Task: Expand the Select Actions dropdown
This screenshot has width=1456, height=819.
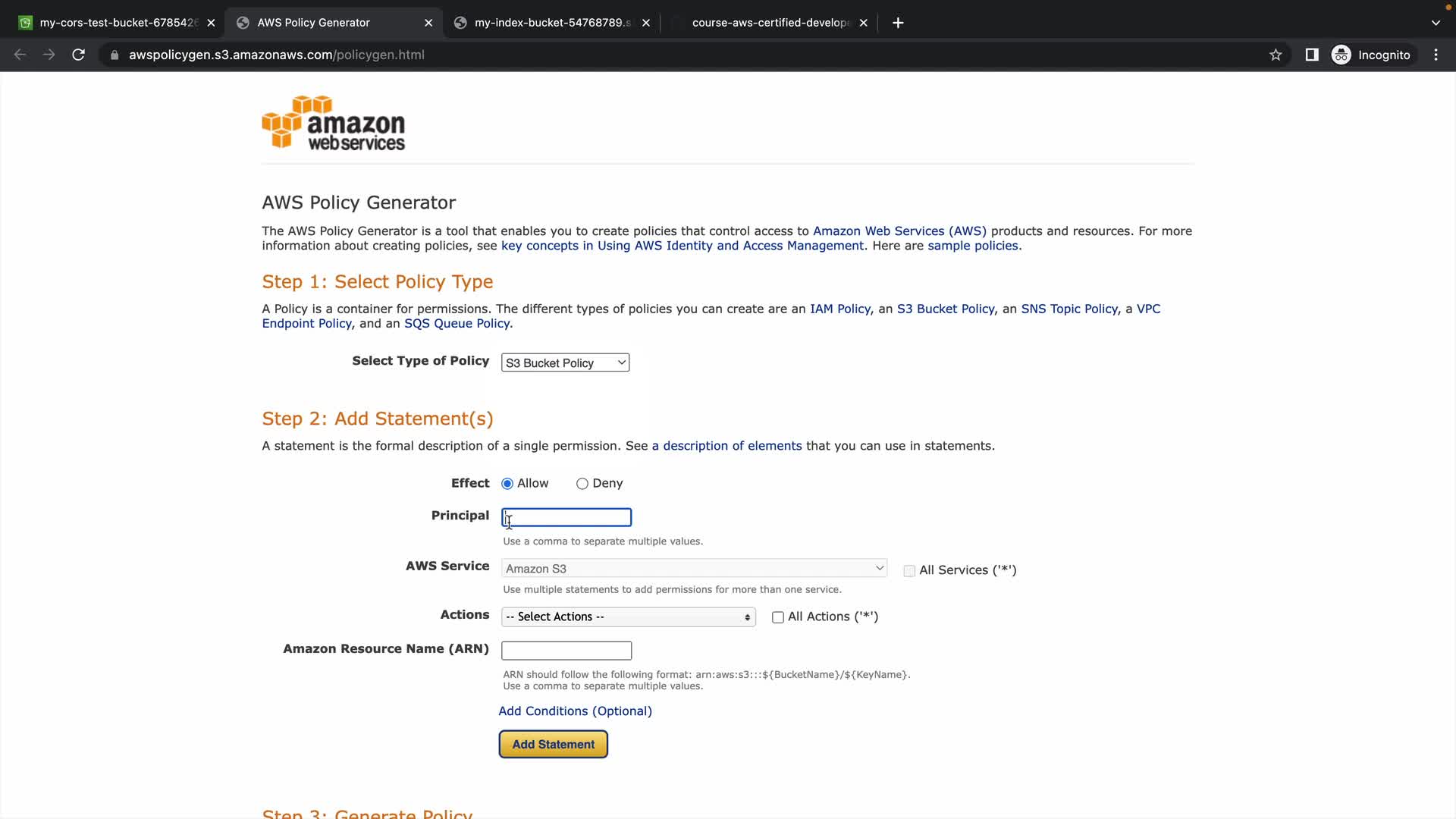Action: [628, 617]
